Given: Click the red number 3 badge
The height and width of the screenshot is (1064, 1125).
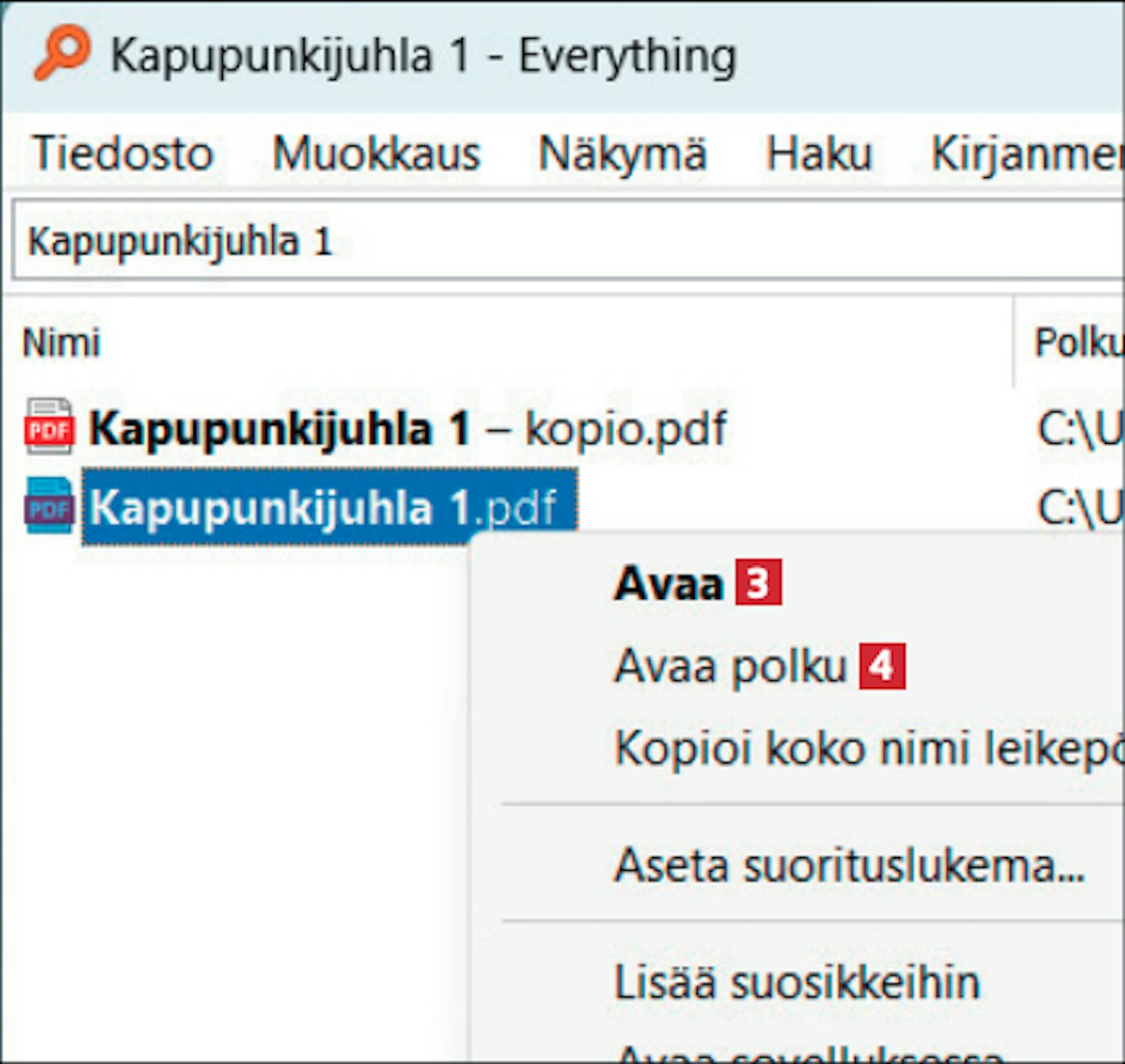Looking at the screenshot, I should 757,583.
